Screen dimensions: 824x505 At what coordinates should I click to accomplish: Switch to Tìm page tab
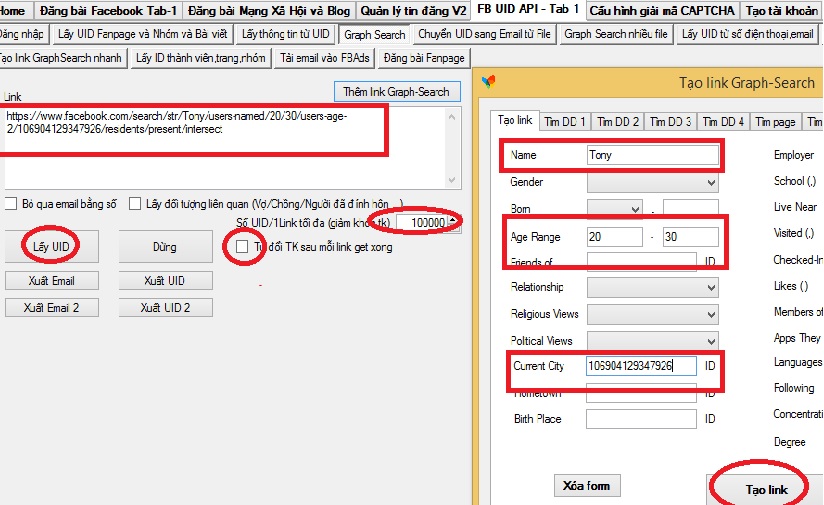[775, 122]
